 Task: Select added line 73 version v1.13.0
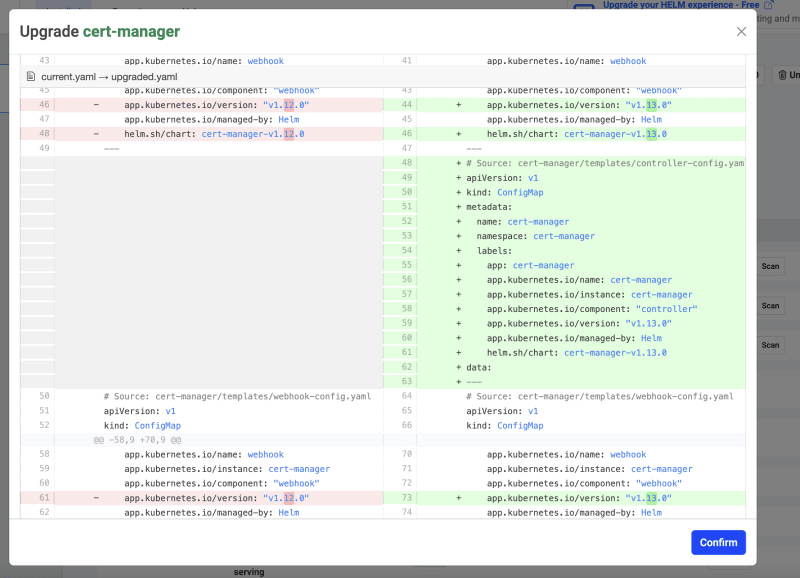tap(564, 498)
